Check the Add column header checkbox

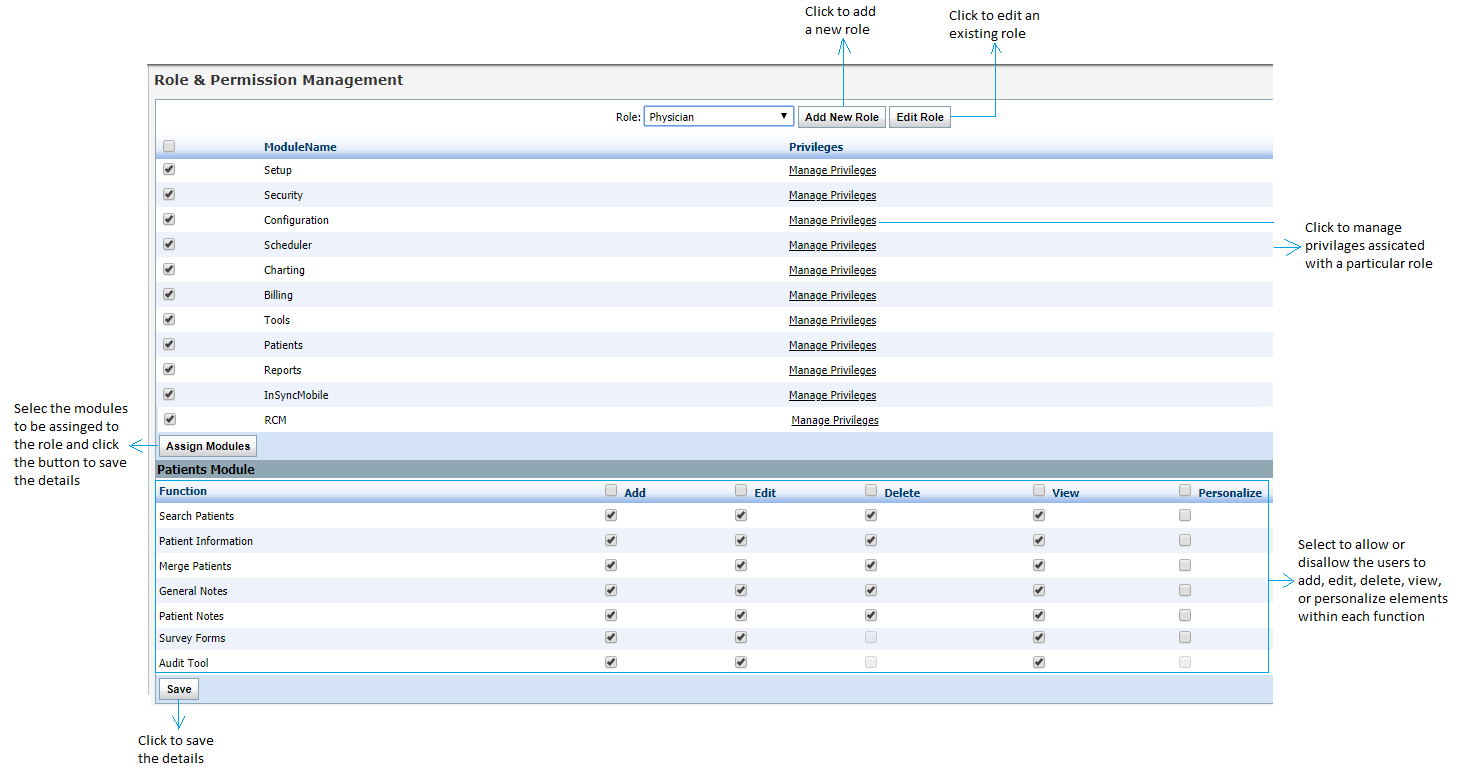point(611,490)
